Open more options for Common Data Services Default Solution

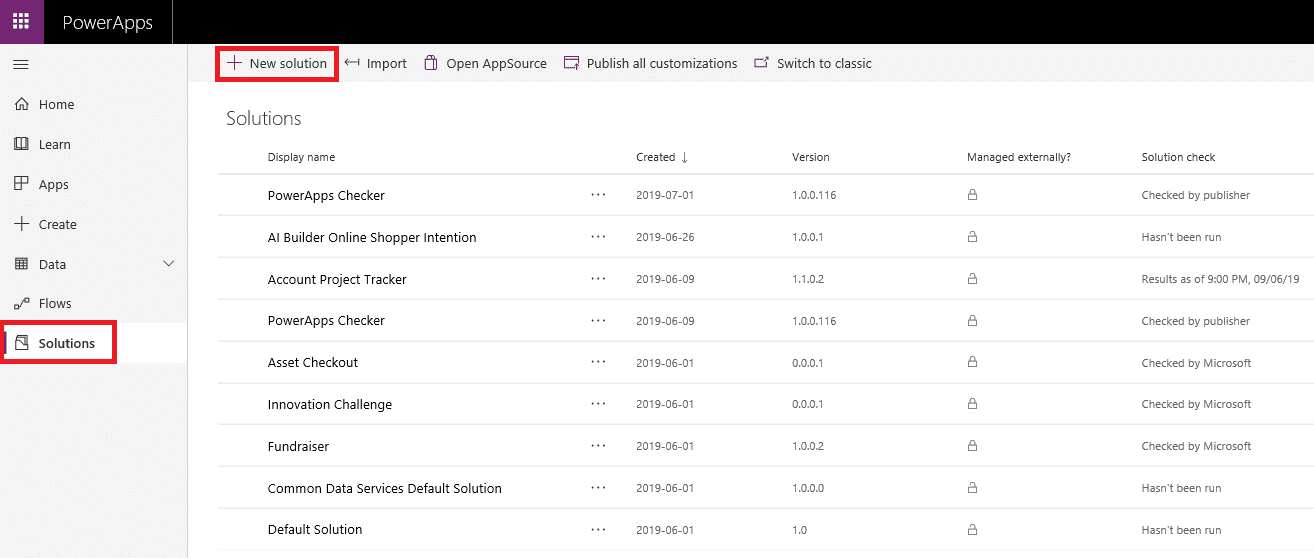point(598,488)
